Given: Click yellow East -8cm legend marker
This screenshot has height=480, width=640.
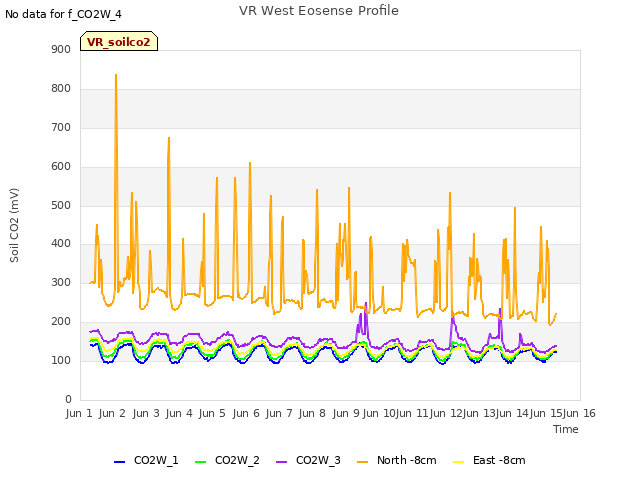Looking at the screenshot, I should tap(459, 462).
